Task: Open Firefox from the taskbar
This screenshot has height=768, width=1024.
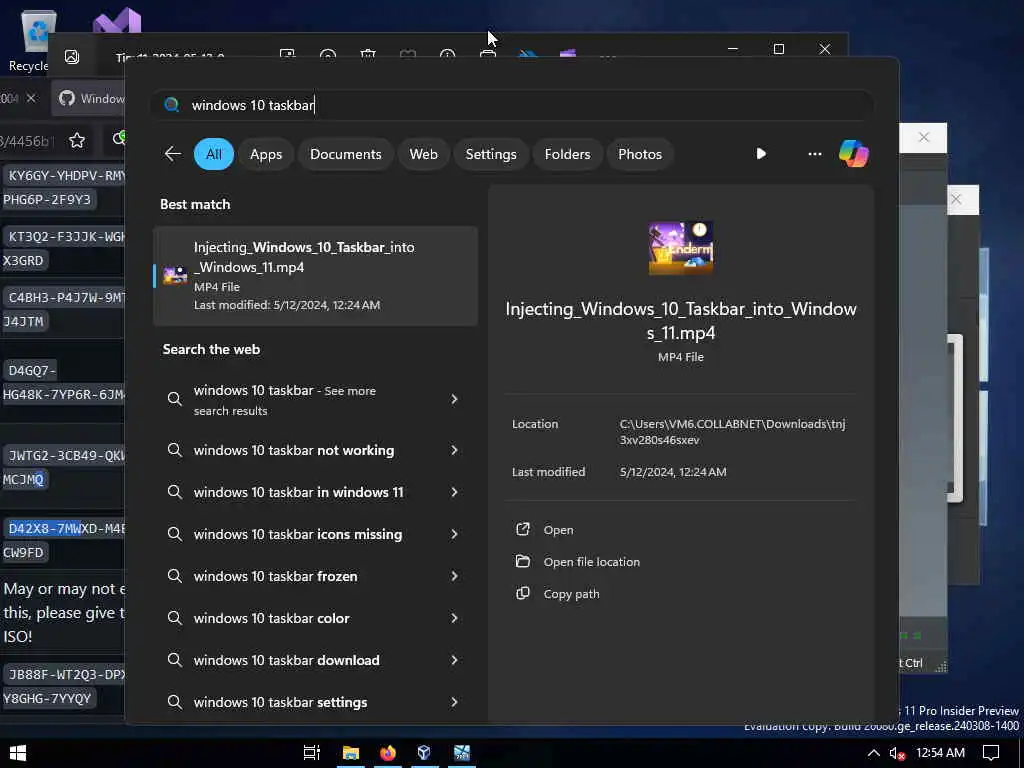Action: (x=388, y=753)
